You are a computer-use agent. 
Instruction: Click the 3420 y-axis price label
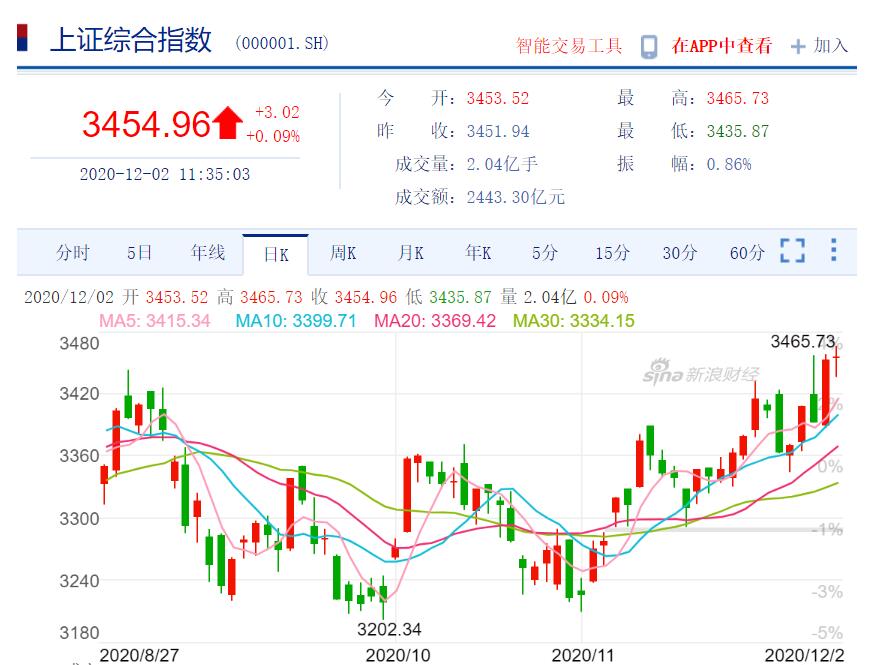click(x=79, y=393)
